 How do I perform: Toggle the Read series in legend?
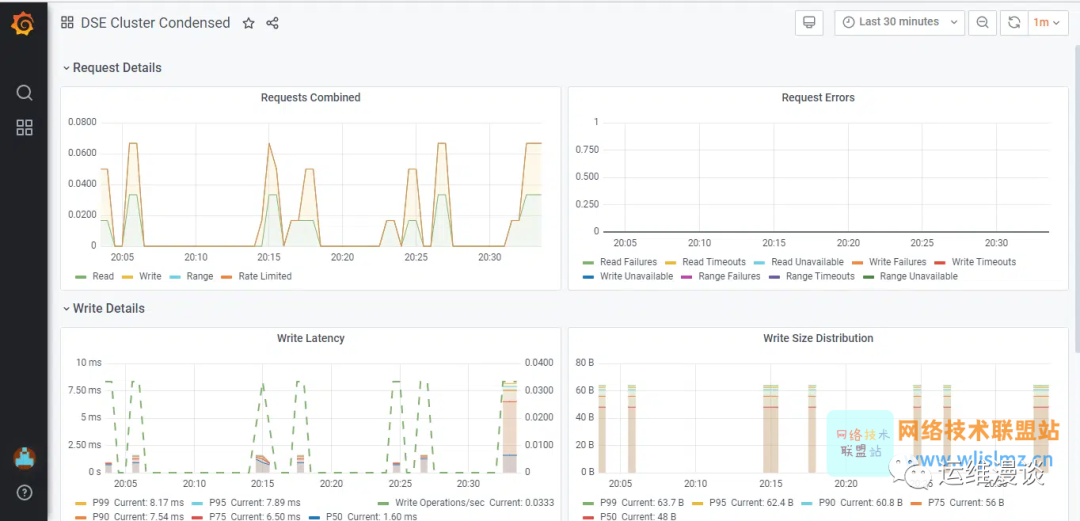(94, 276)
